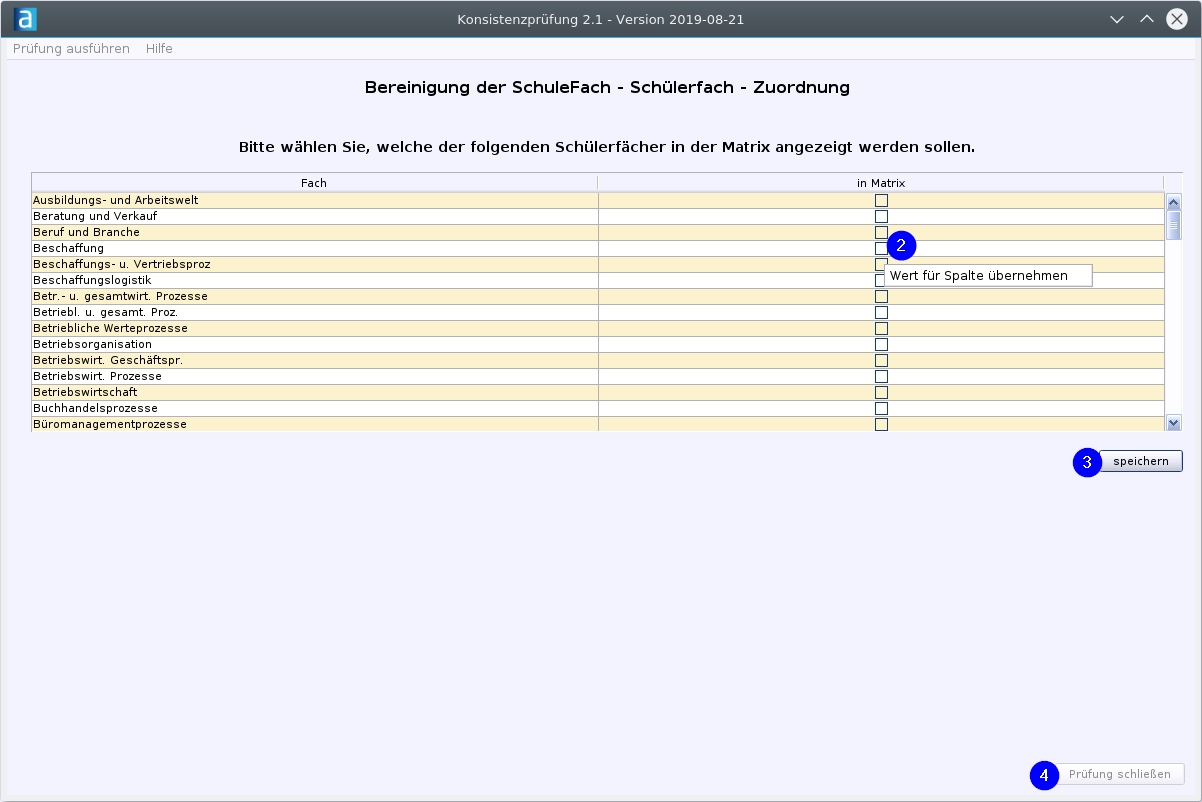
Task: Toggle checkbox for Betriebswirt. Geschäftspr.
Action: pyautogui.click(x=881, y=360)
